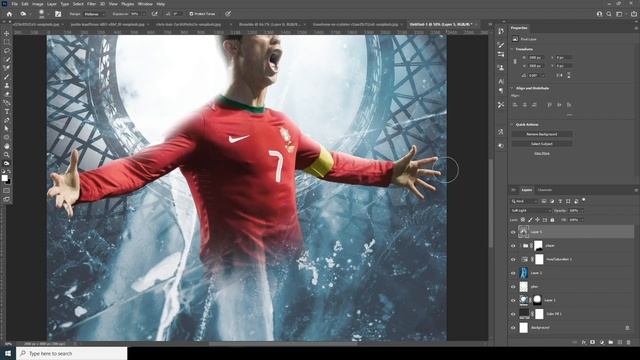This screenshot has width=640, height=360.
Task: Hide the Color Fill 1 layer
Action: 513,314
